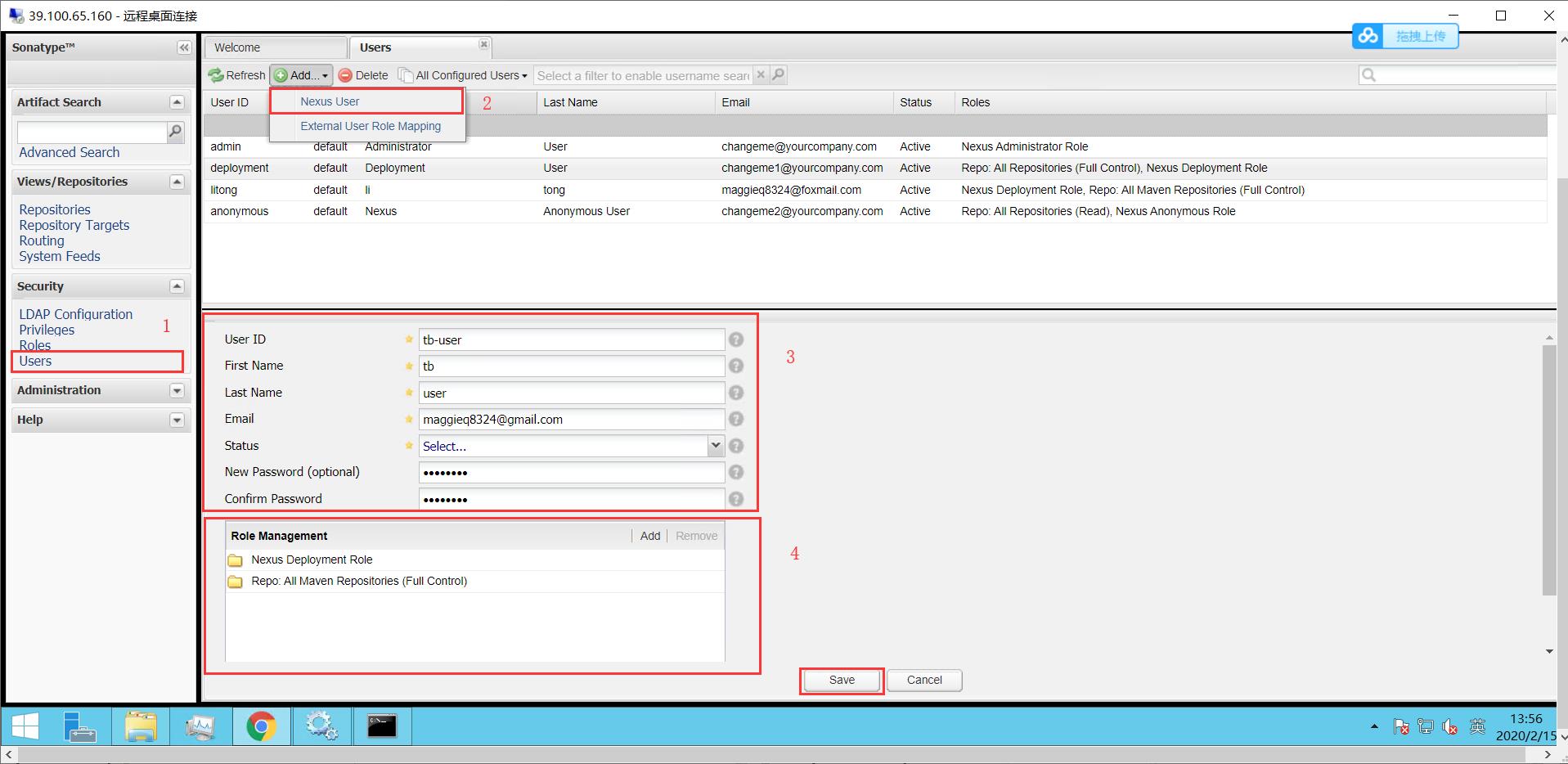
Task: Click help icon beside Last Name field
Action: (736, 393)
